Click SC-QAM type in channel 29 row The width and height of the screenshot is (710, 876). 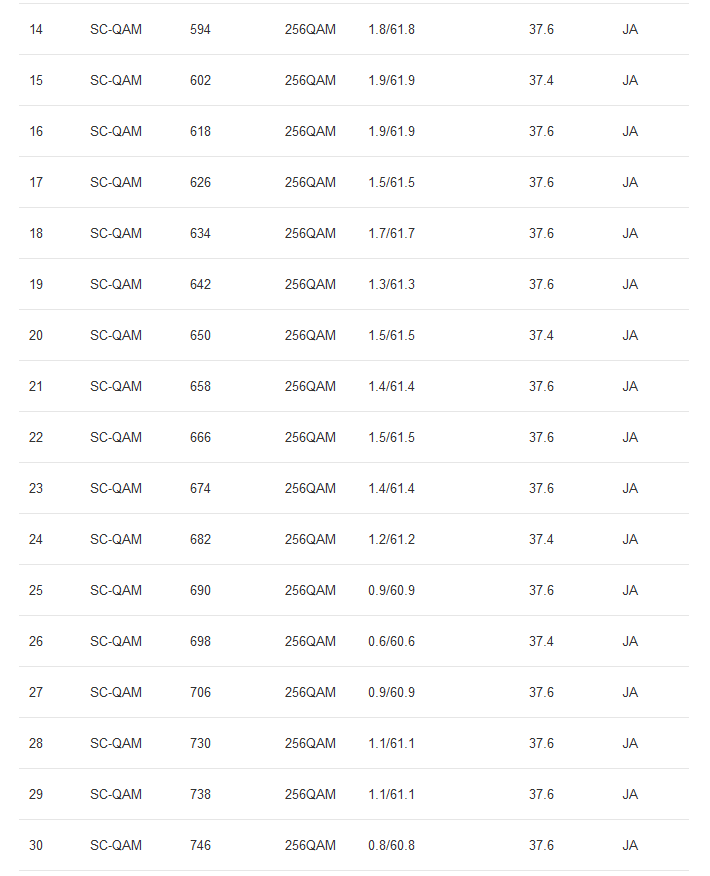click(x=116, y=795)
